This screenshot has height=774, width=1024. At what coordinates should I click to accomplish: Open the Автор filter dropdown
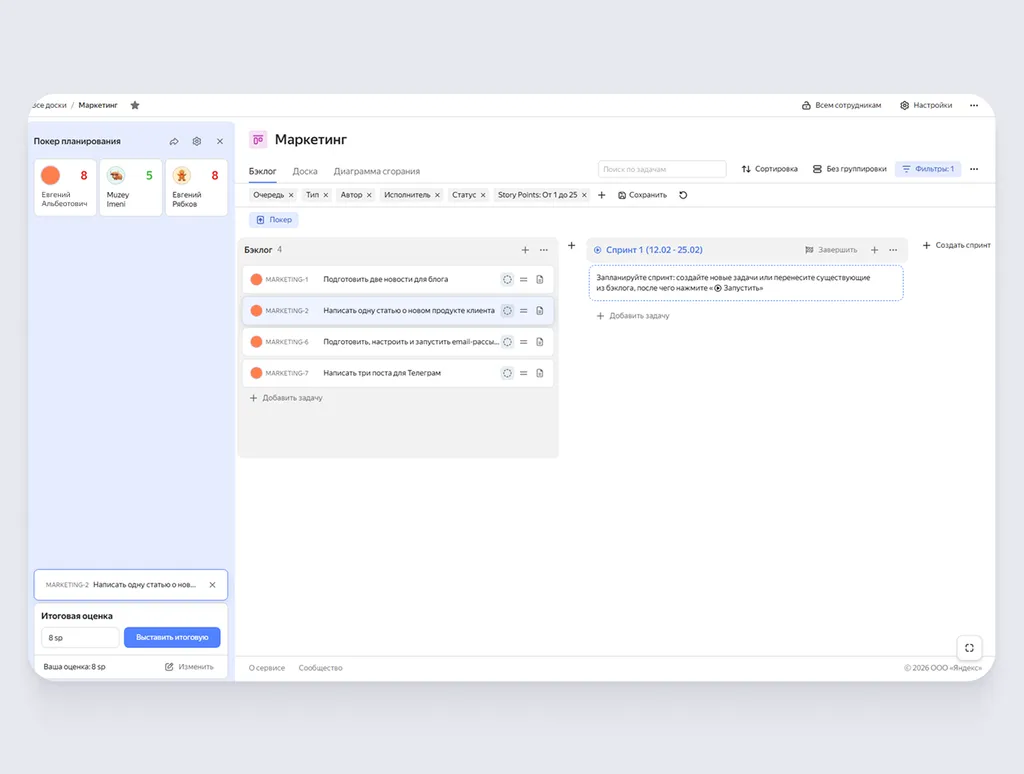(351, 195)
